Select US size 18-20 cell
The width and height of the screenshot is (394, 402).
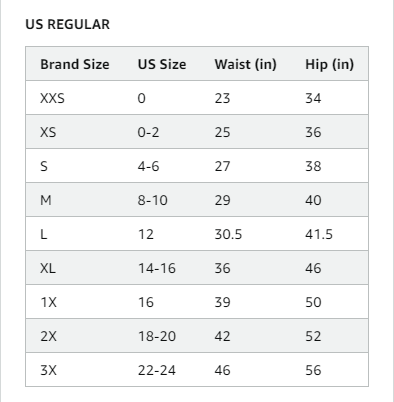pyautogui.click(x=157, y=336)
